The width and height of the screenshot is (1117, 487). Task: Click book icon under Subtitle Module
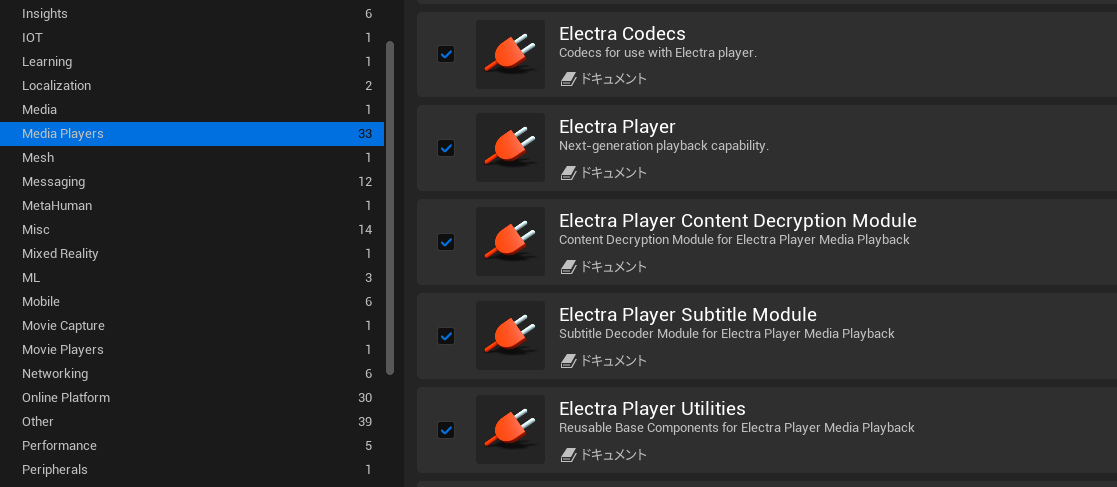click(x=568, y=361)
